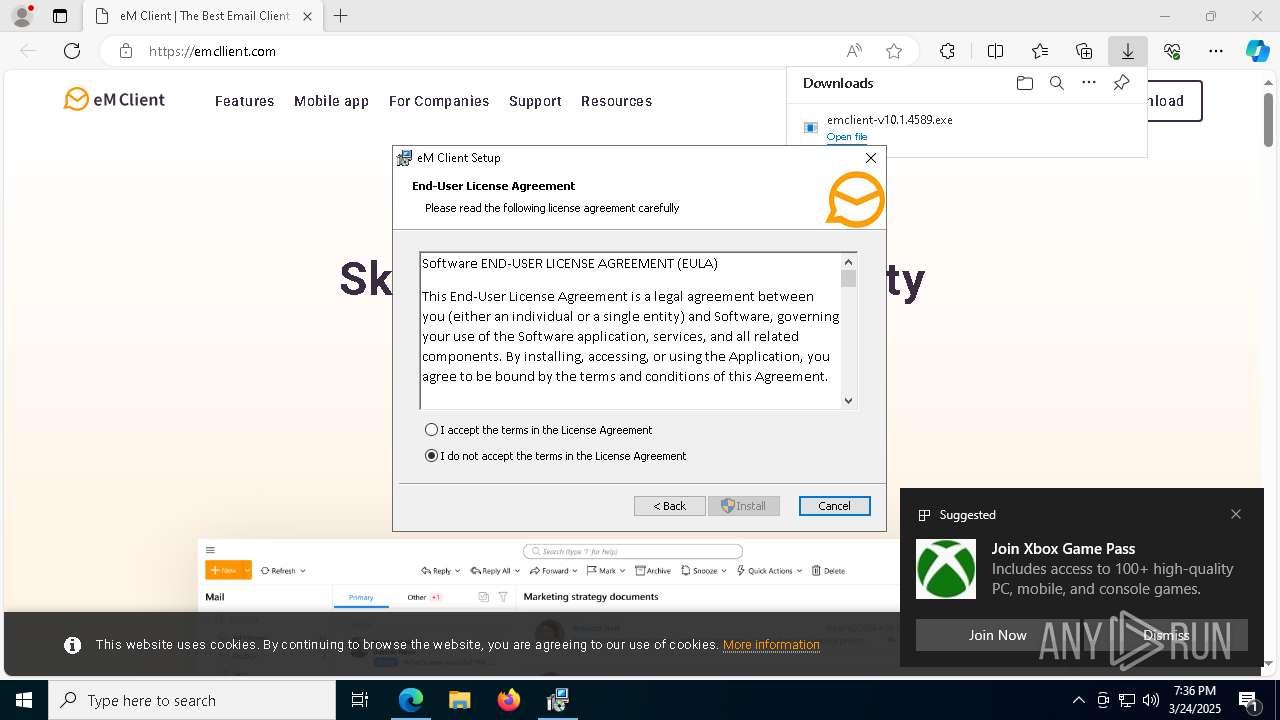
Task: Toggle split screen icon in toolbar
Action: coord(995,51)
